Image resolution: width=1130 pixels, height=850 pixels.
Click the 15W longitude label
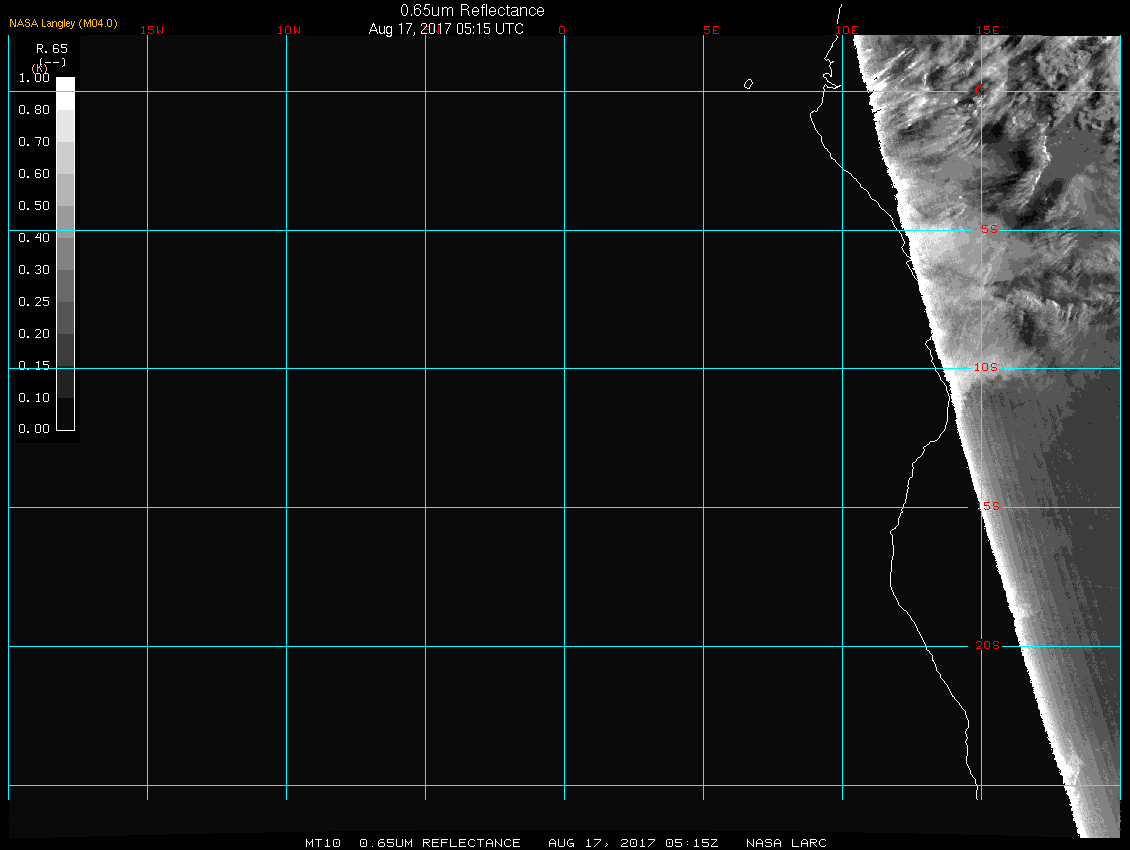point(152,30)
